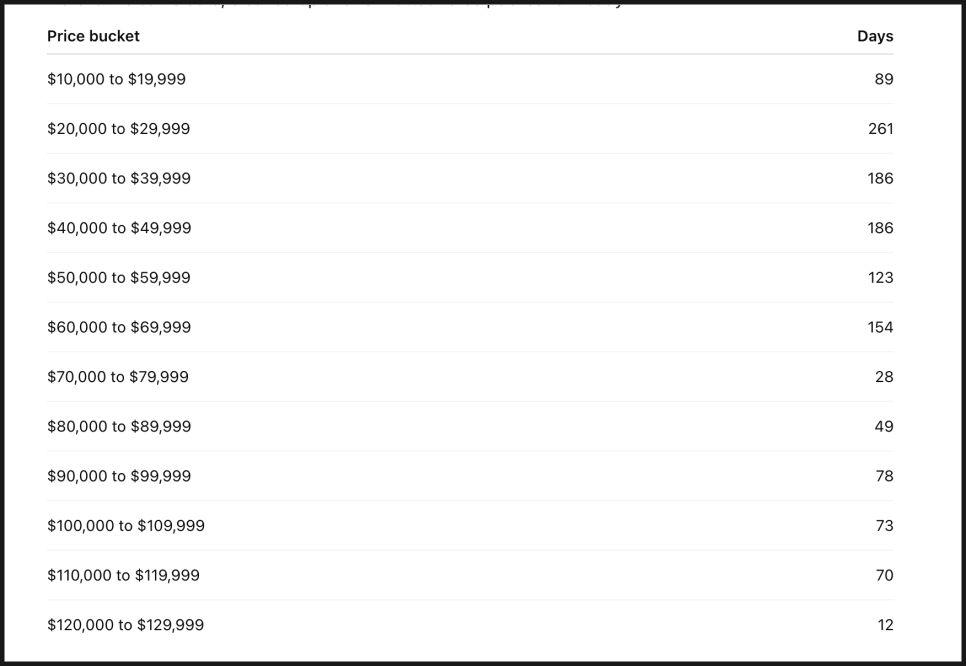Click the $120,000 to $129,999 price bucket
Image resolution: width=966 pixels, height=666 pixels.
pos(125,625)
